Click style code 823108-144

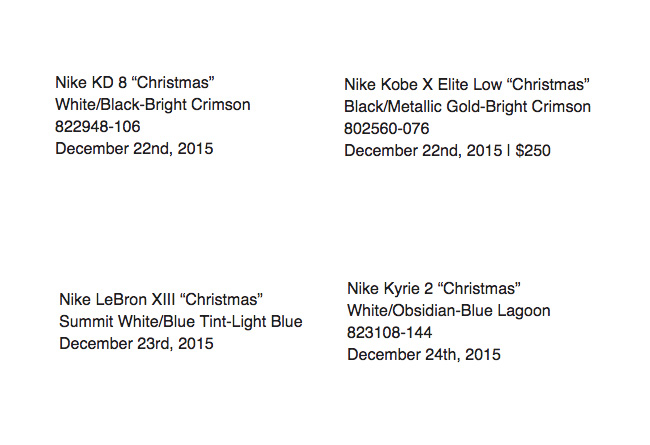(x=390, y=332)
